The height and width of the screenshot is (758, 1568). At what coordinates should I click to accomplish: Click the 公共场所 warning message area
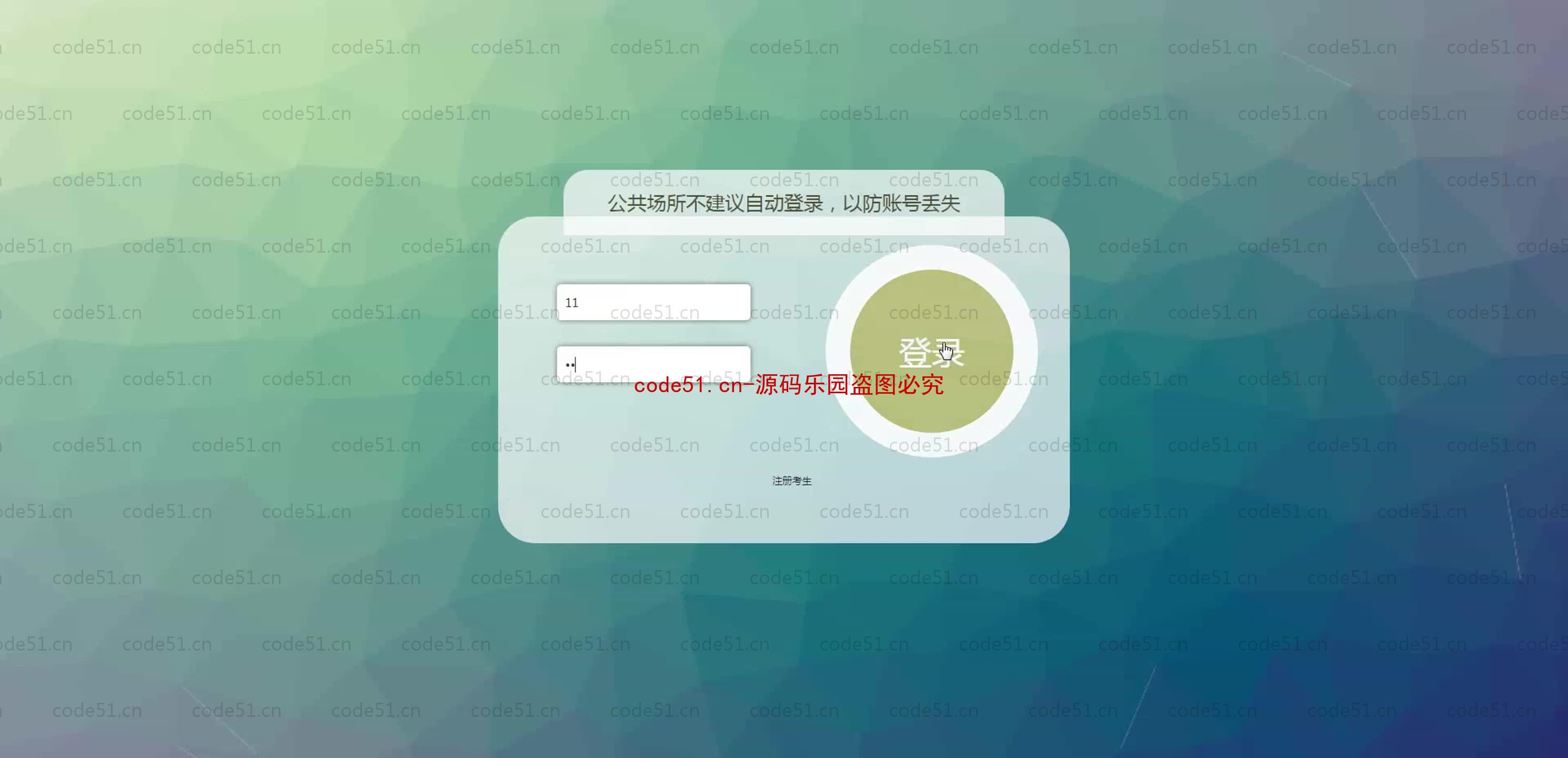point(783,203)
